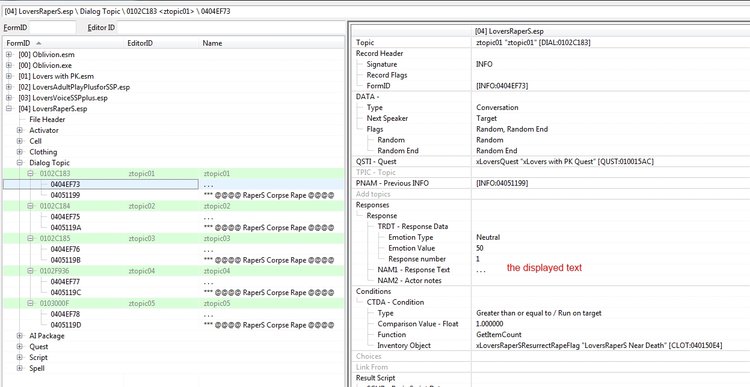Sort by the FormID column header
Image resolution: width=750 pixels, height=387 pixels.
click(64, 43)
